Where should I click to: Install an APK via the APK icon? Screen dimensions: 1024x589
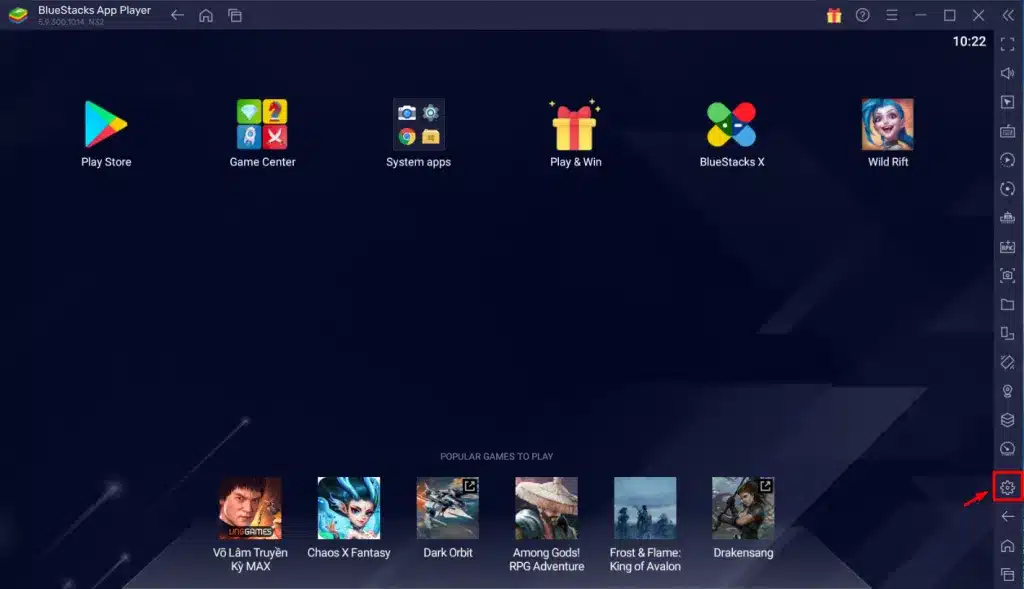pyautogui.click(x=1008, y=247)
